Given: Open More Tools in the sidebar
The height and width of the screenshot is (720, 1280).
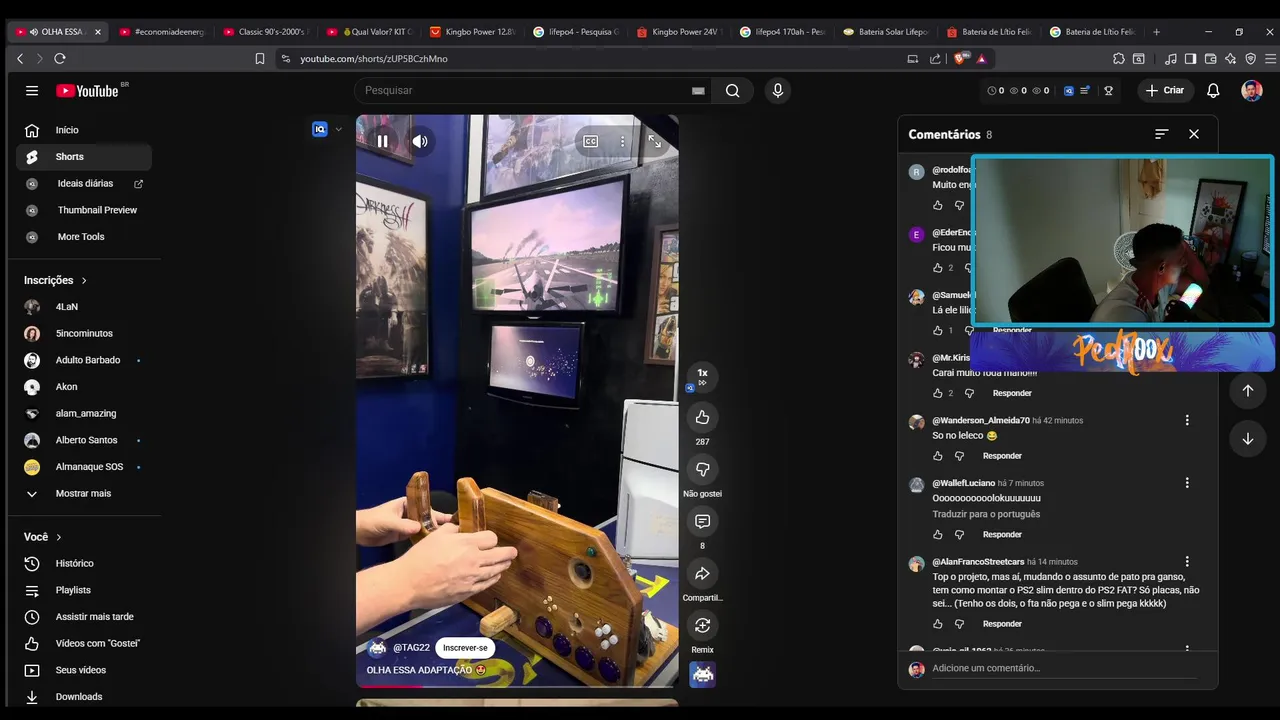Looking at the screenshot, I should click(84, 237).
